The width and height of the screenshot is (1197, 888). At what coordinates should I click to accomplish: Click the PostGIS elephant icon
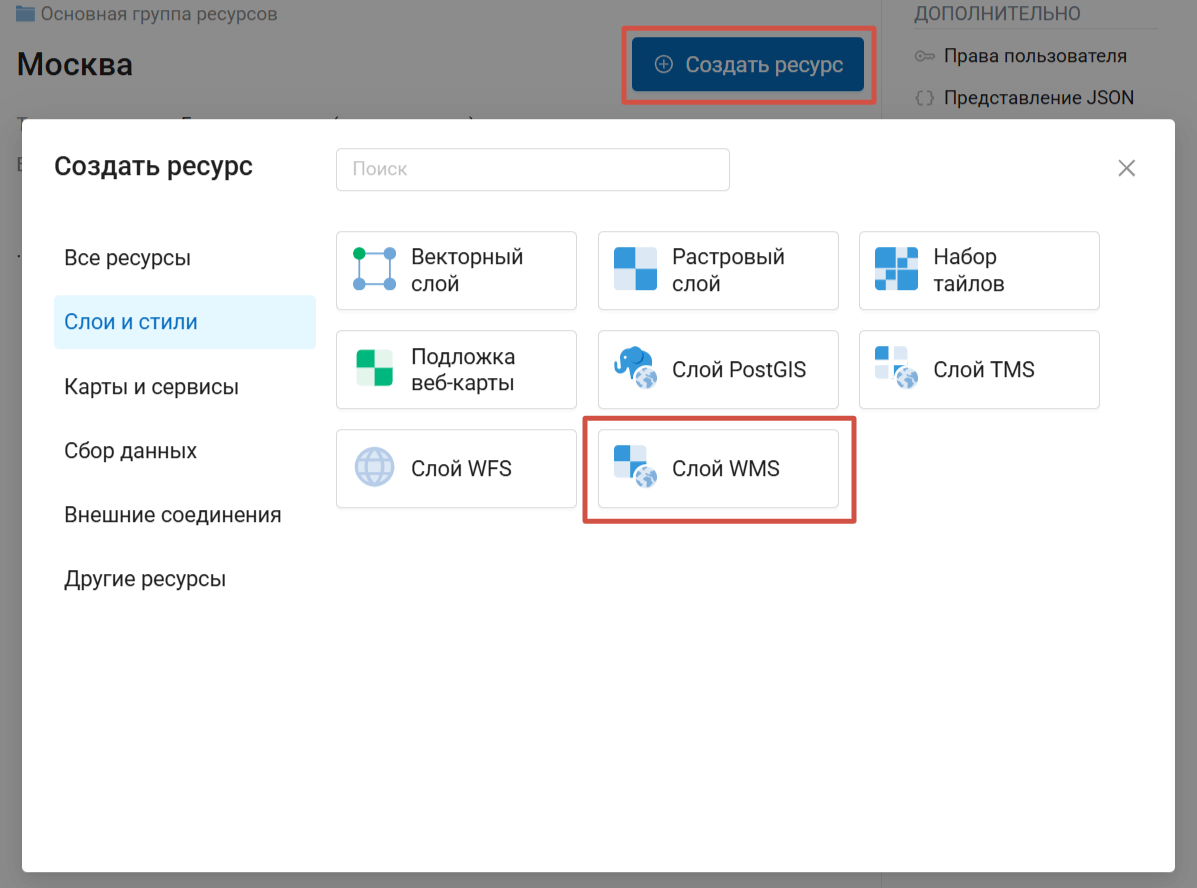coord(635,369)
